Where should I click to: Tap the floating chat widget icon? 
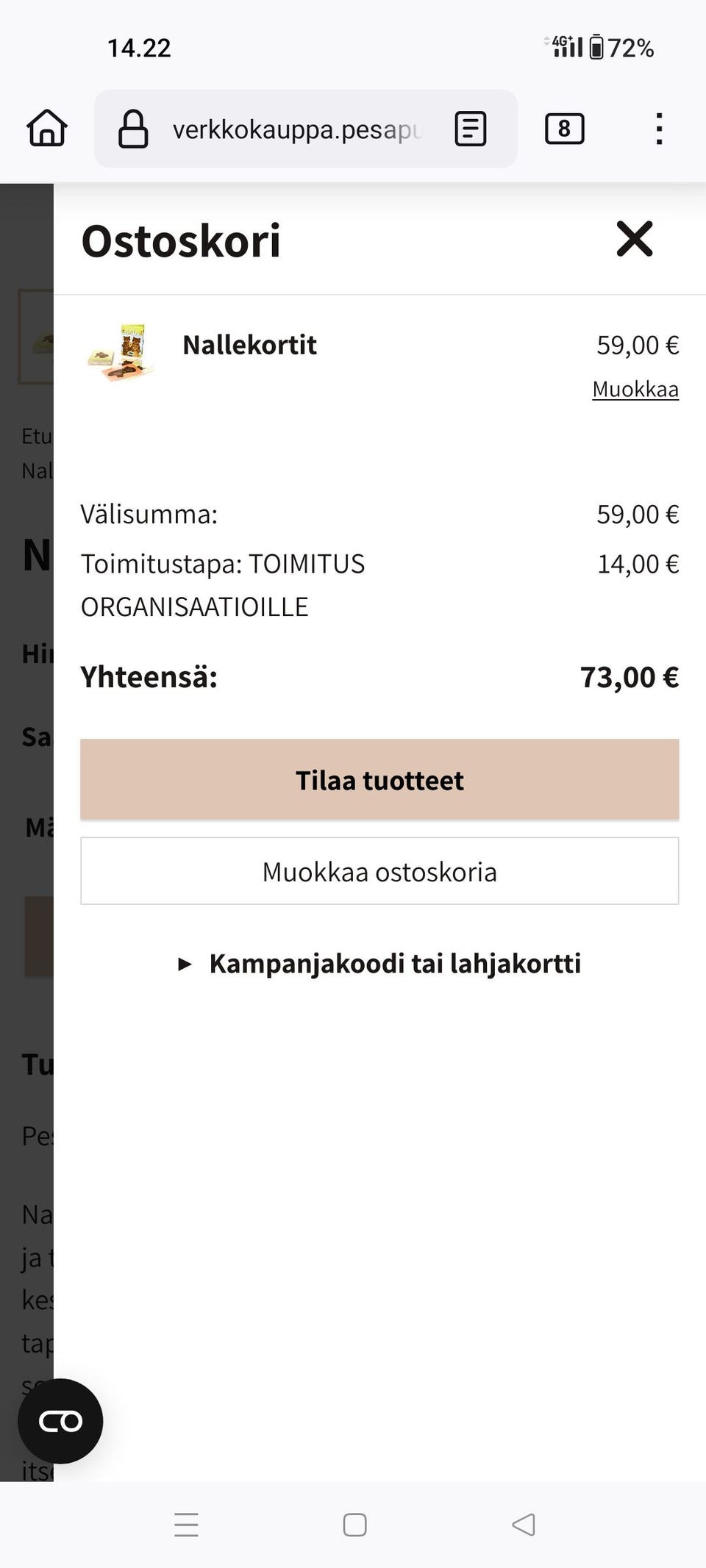tap(60, 1421)
